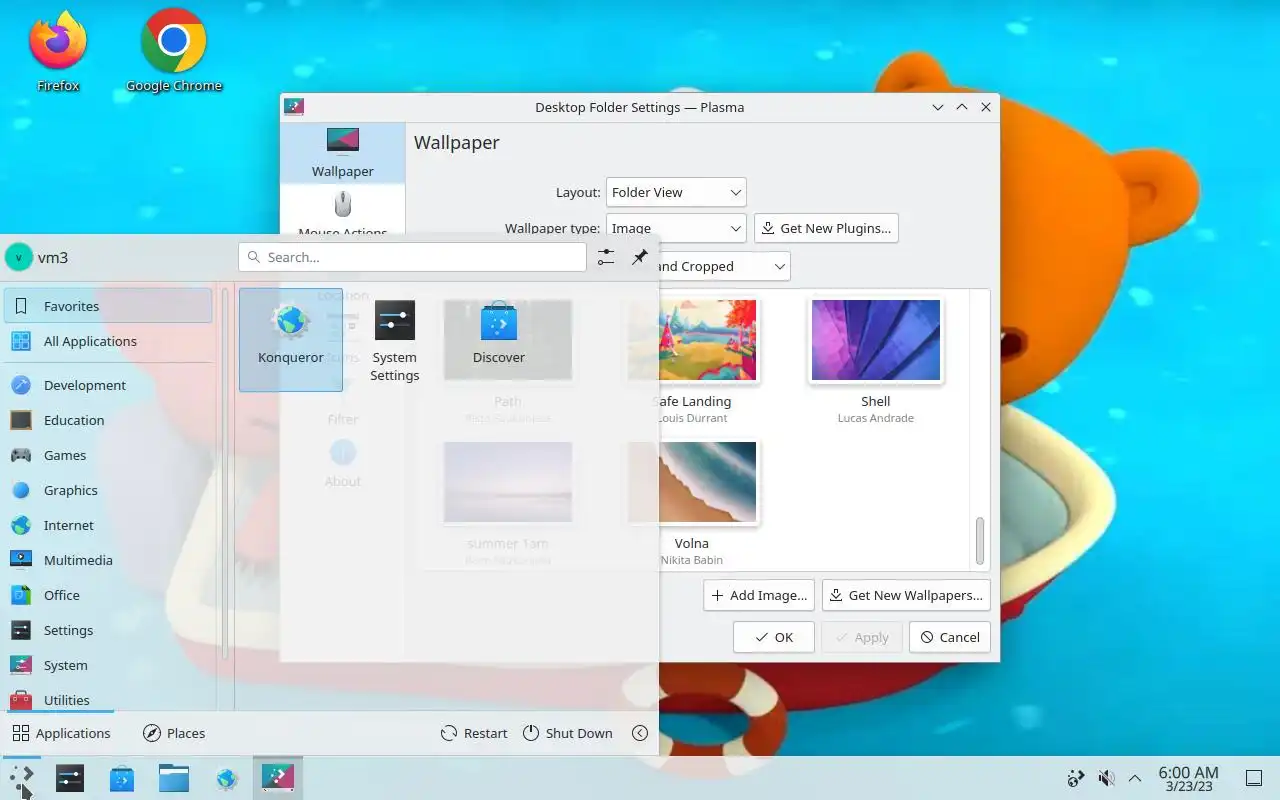Viewport: 1280px width, 800px height.
Task: Select the Wallpaper settings page
Action: [343, 153]
